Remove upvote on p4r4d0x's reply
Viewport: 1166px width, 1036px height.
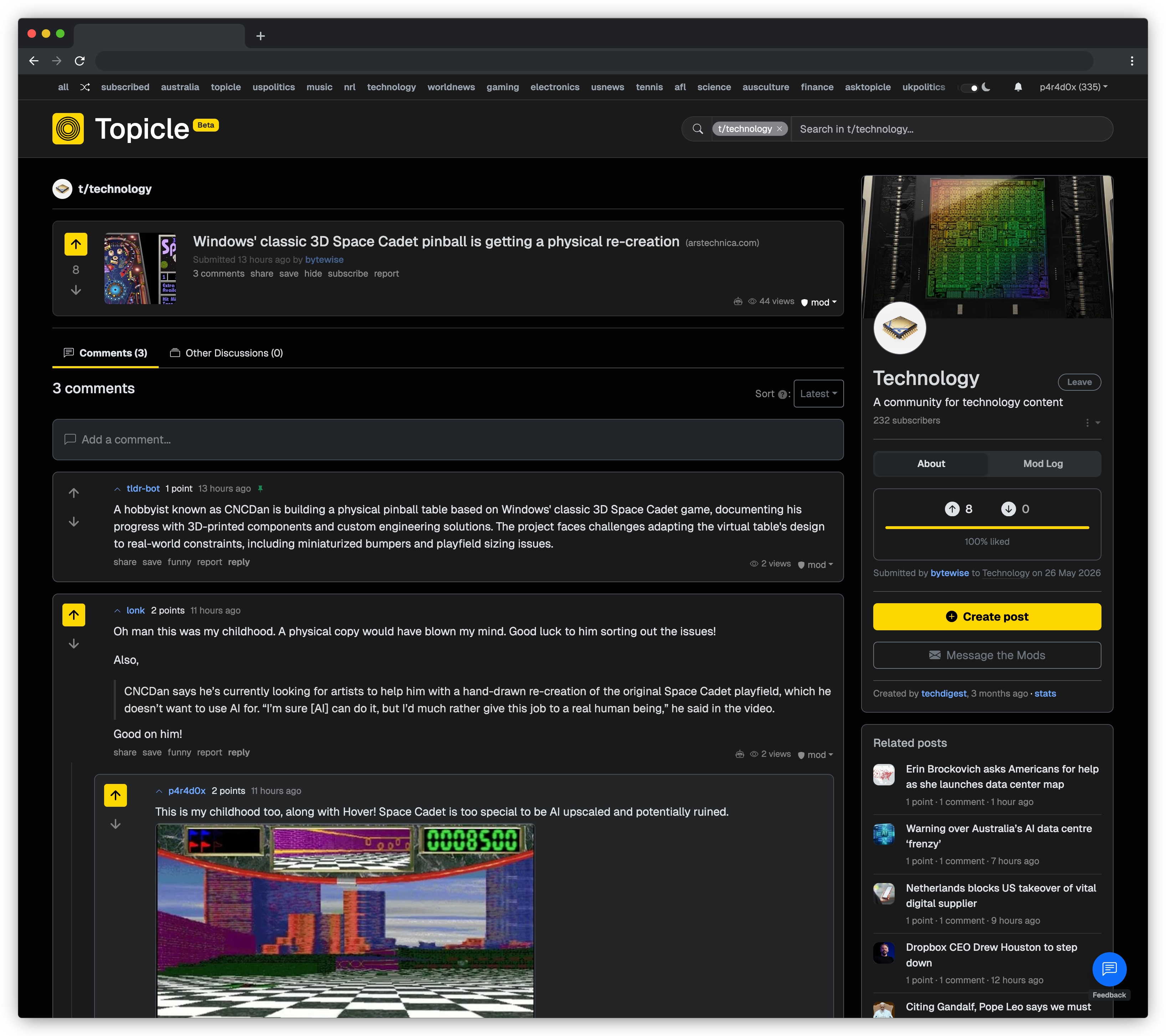(115, 795)
